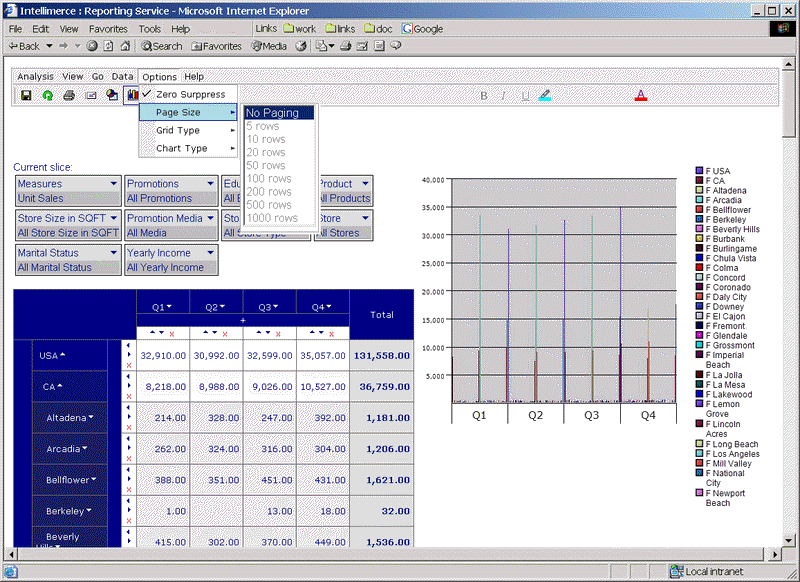
Task: Open the Google link shortcut
Action: coord(422,29)
